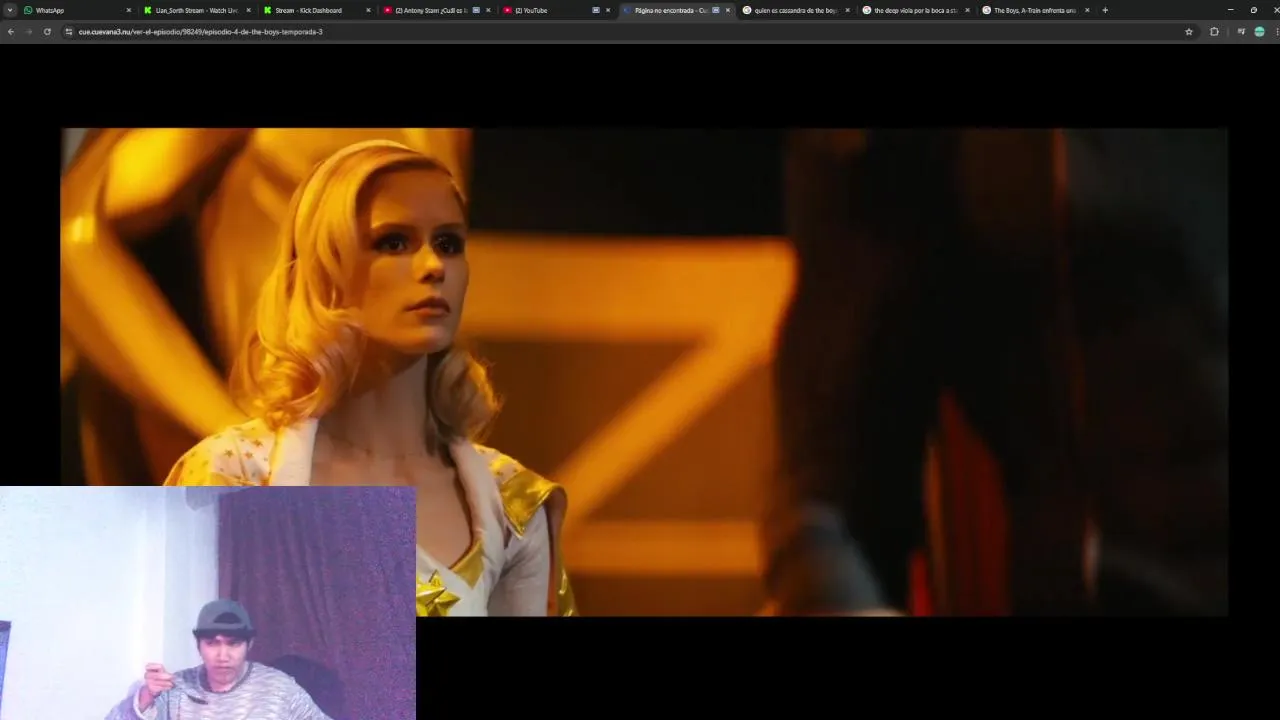Open 'The Boys, A-Train enfrenta' tab
This screenshot has height=720, width=1280.
[1035, 10]
